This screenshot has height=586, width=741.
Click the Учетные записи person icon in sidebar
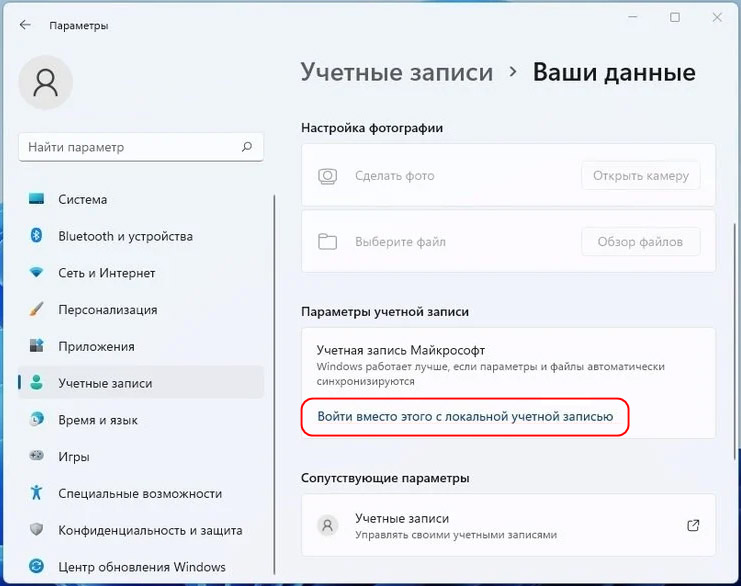(36, 382)
